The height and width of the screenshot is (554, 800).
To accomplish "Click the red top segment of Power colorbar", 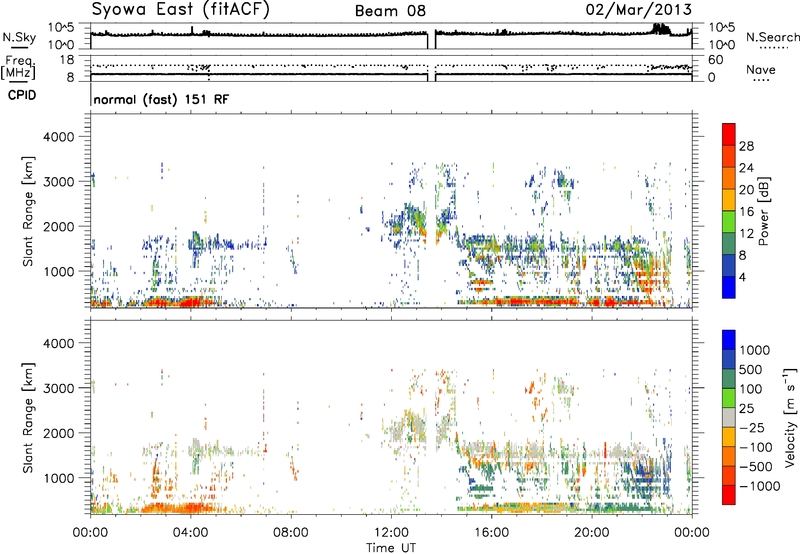I will coord(729,134).
